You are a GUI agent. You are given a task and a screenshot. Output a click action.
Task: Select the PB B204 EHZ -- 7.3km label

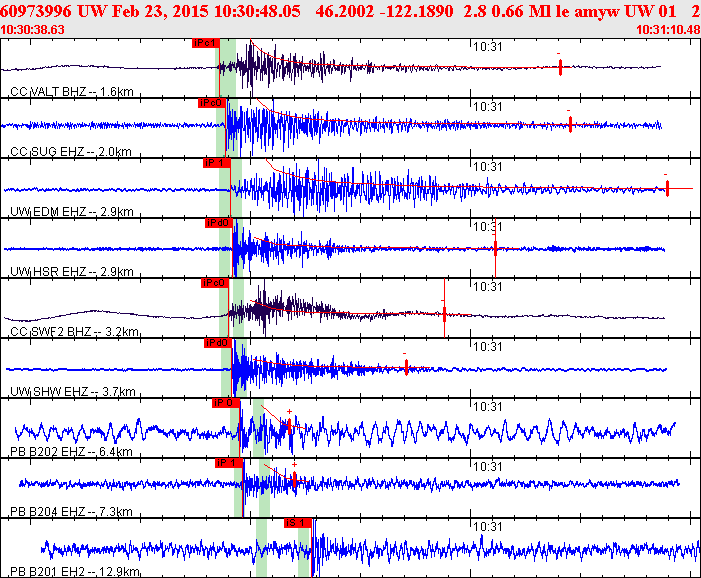pyautogui.click(x=71, y=511)
